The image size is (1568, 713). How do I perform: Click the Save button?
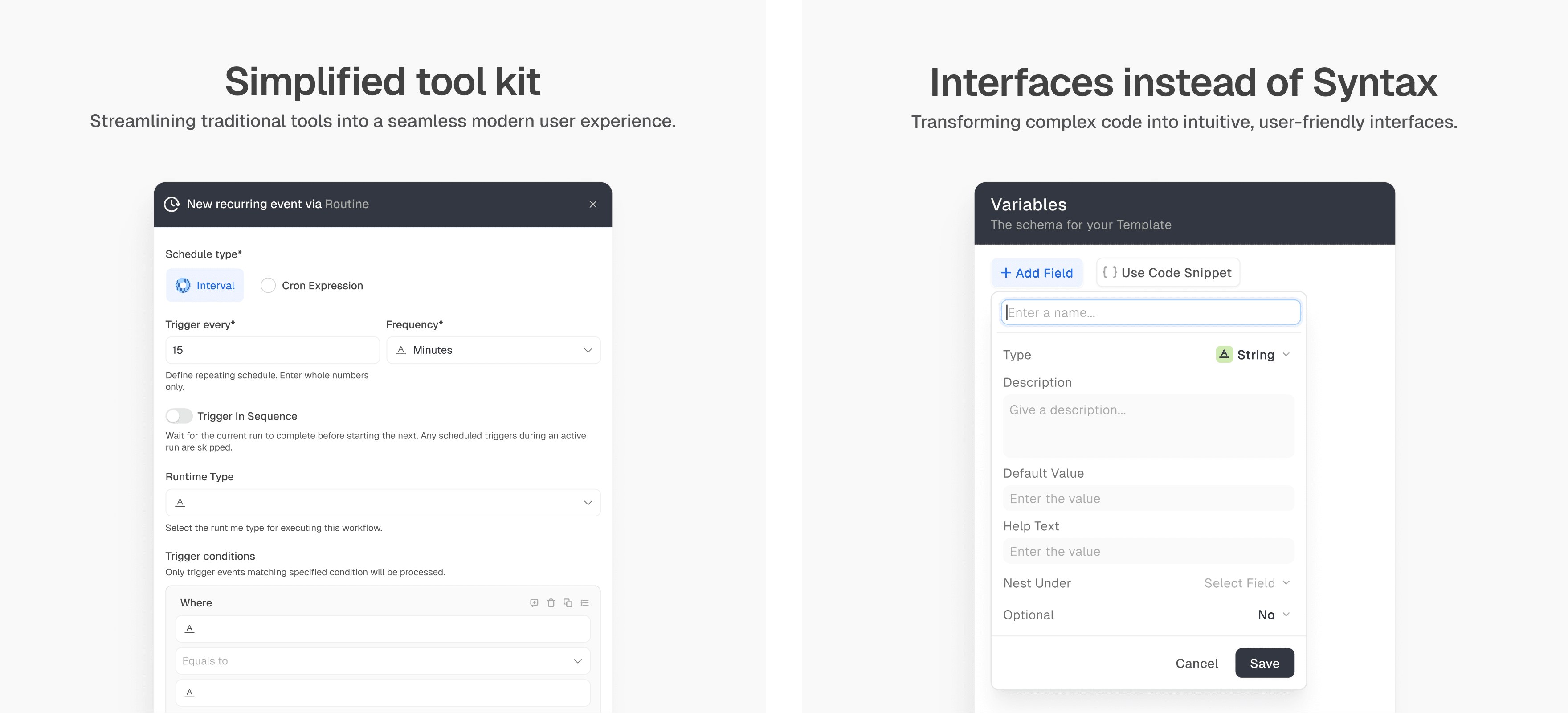pyautogui.click(x=1264, y=663)
